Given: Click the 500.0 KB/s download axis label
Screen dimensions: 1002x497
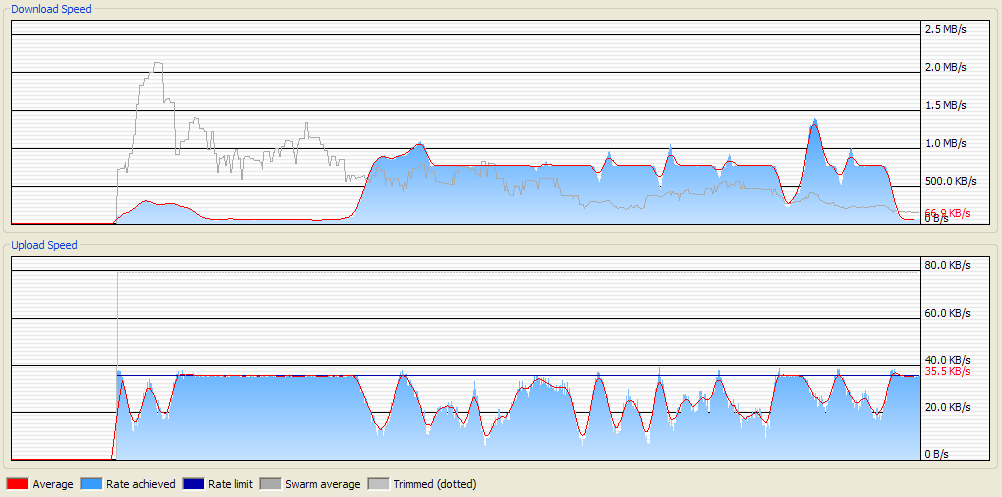Looking at the screenshot, I should tap(951, 181).
